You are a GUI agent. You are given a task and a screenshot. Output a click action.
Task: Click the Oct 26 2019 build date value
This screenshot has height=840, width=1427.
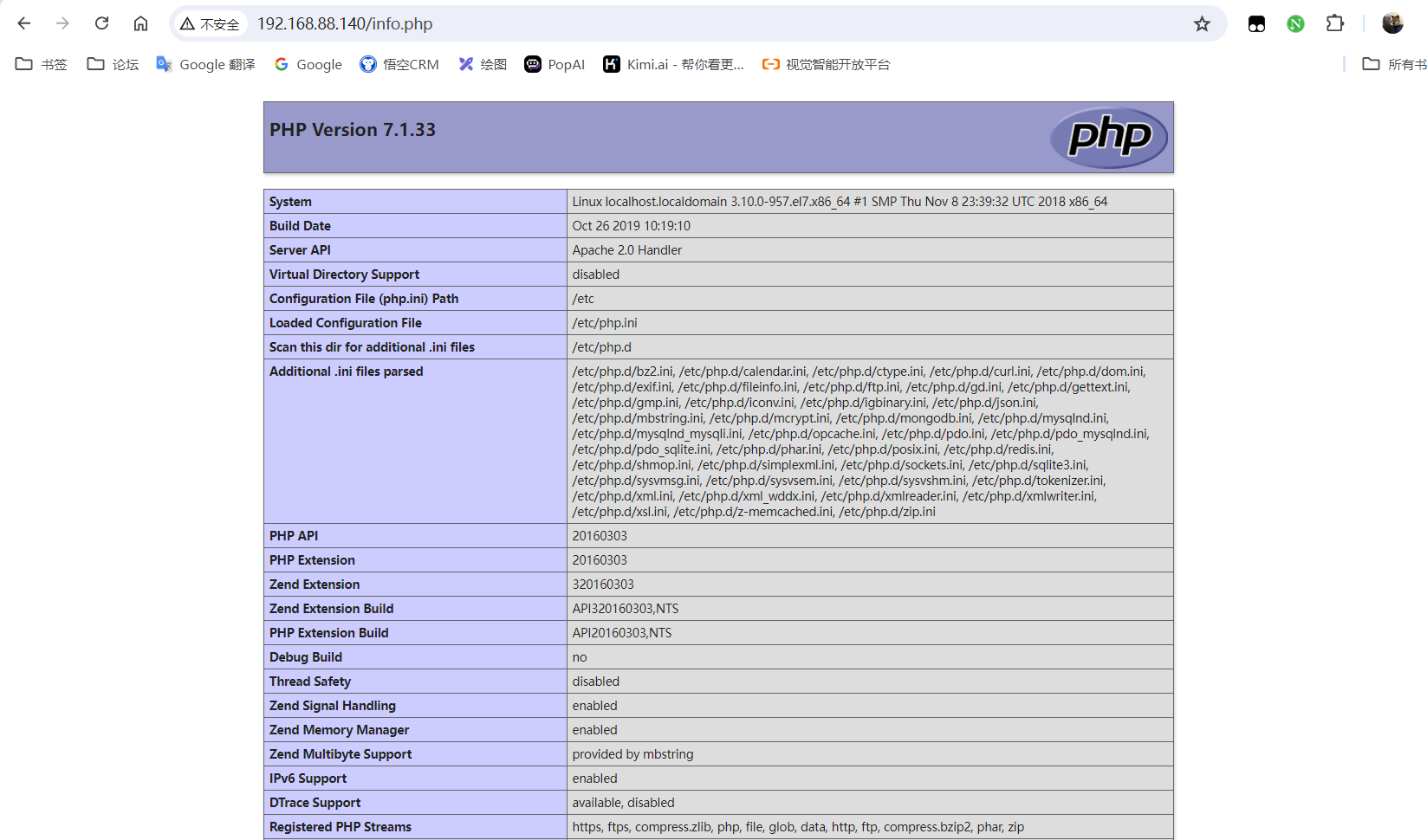click(631, 226)
